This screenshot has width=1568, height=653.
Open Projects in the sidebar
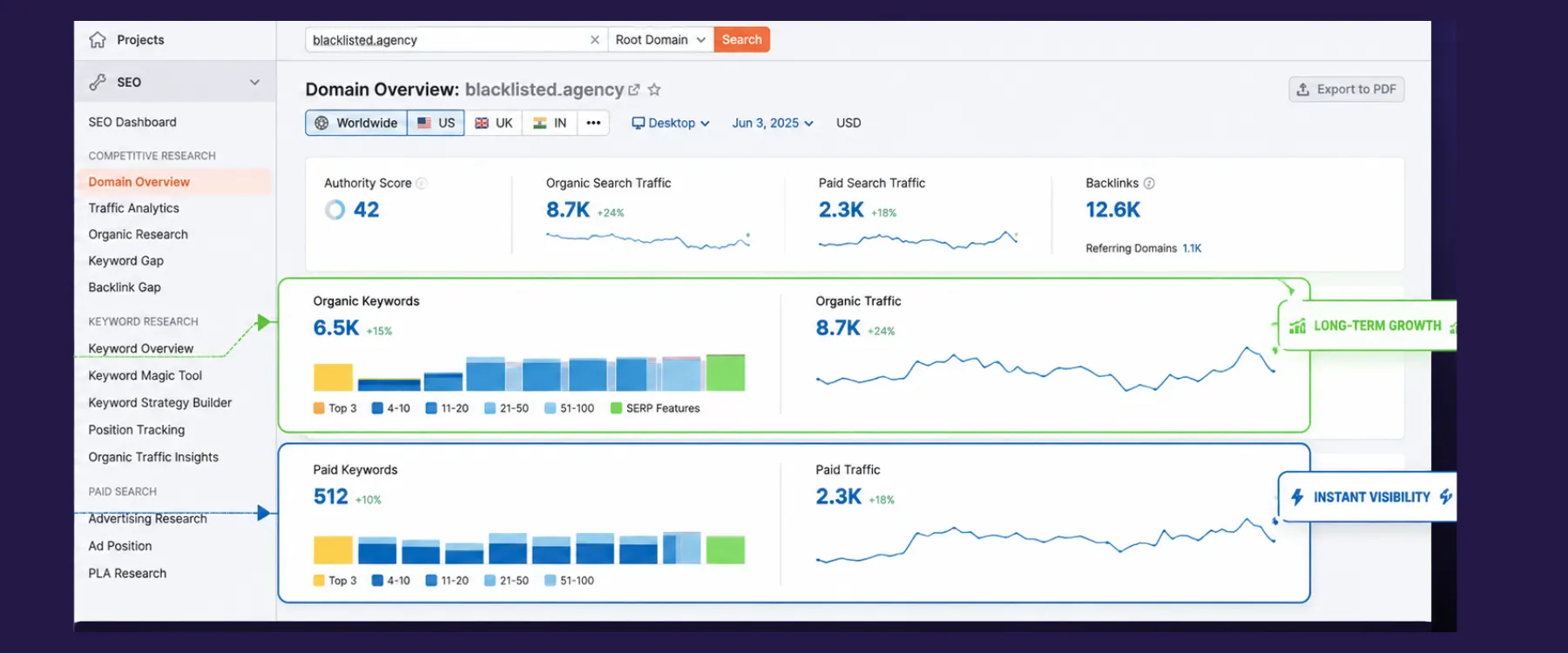tap(140, 40)
